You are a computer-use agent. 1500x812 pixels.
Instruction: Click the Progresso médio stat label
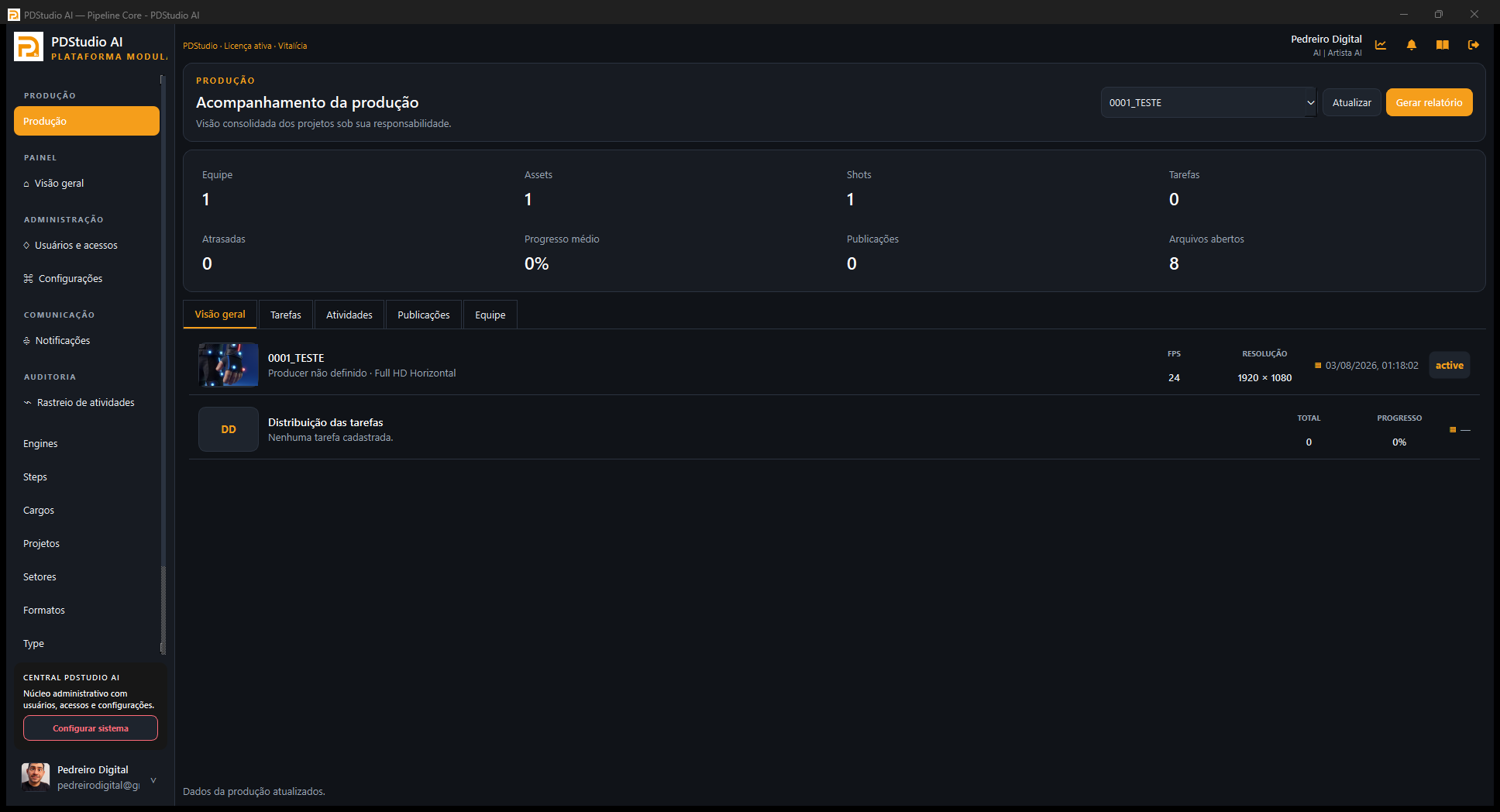[x=562, y=239]
